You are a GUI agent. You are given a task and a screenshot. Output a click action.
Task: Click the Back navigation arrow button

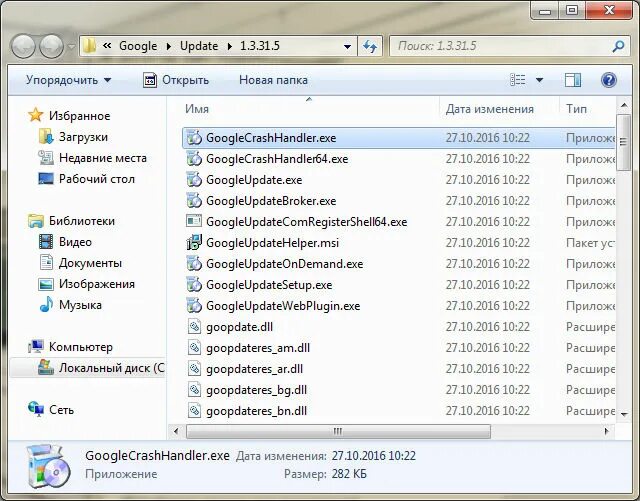coord(24,46)
